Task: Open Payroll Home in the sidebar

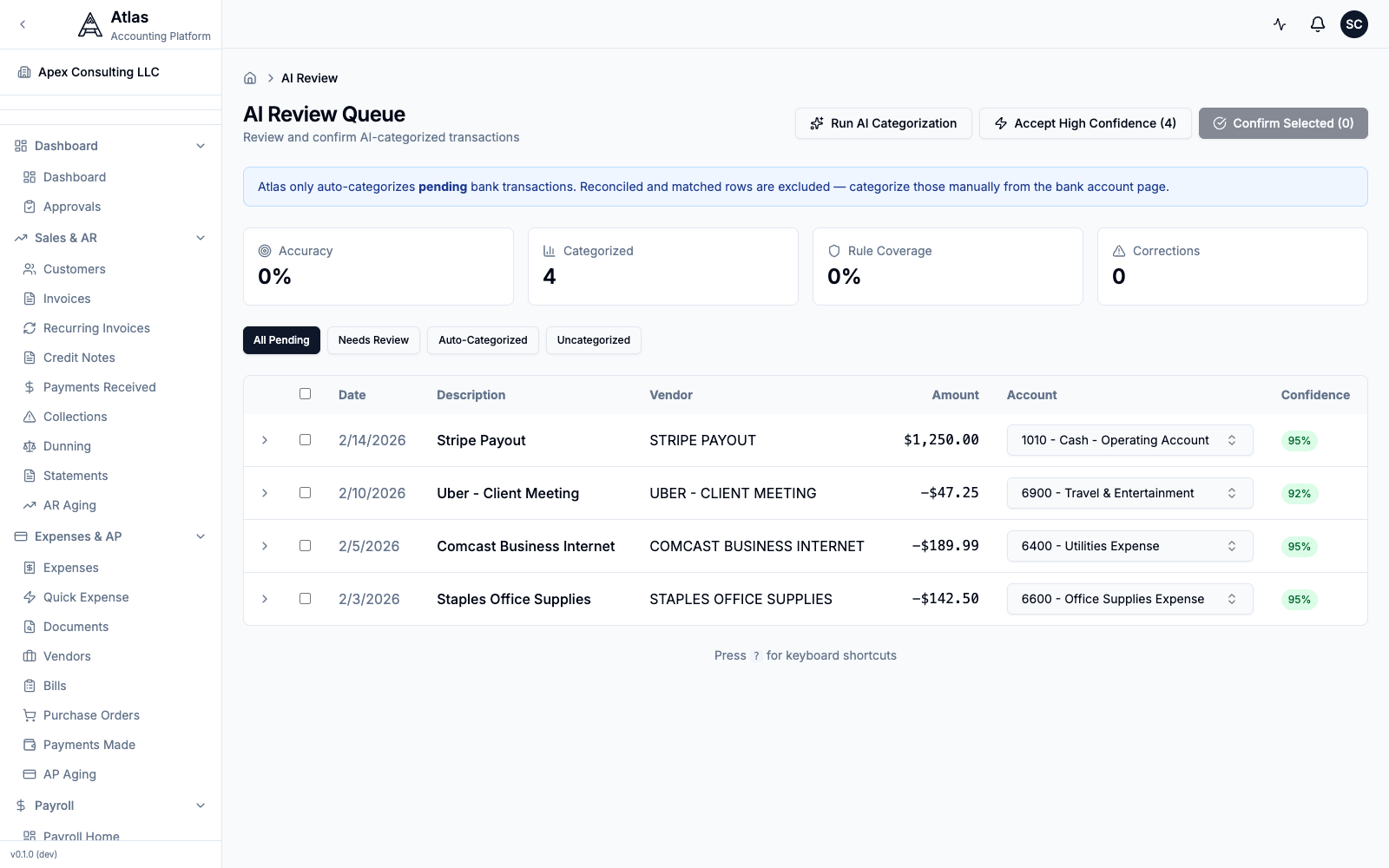Action: [82, 835]
